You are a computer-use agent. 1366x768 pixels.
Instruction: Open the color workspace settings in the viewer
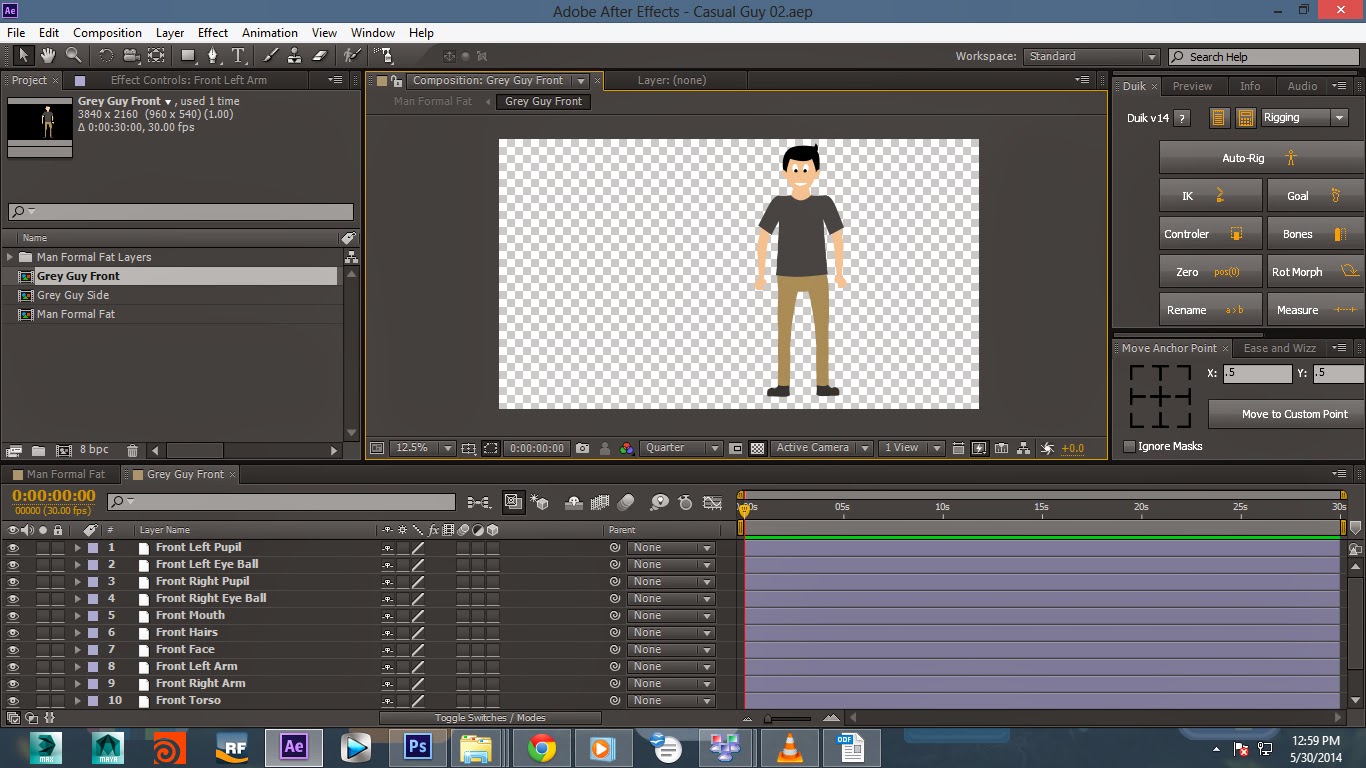coord(626,448)
